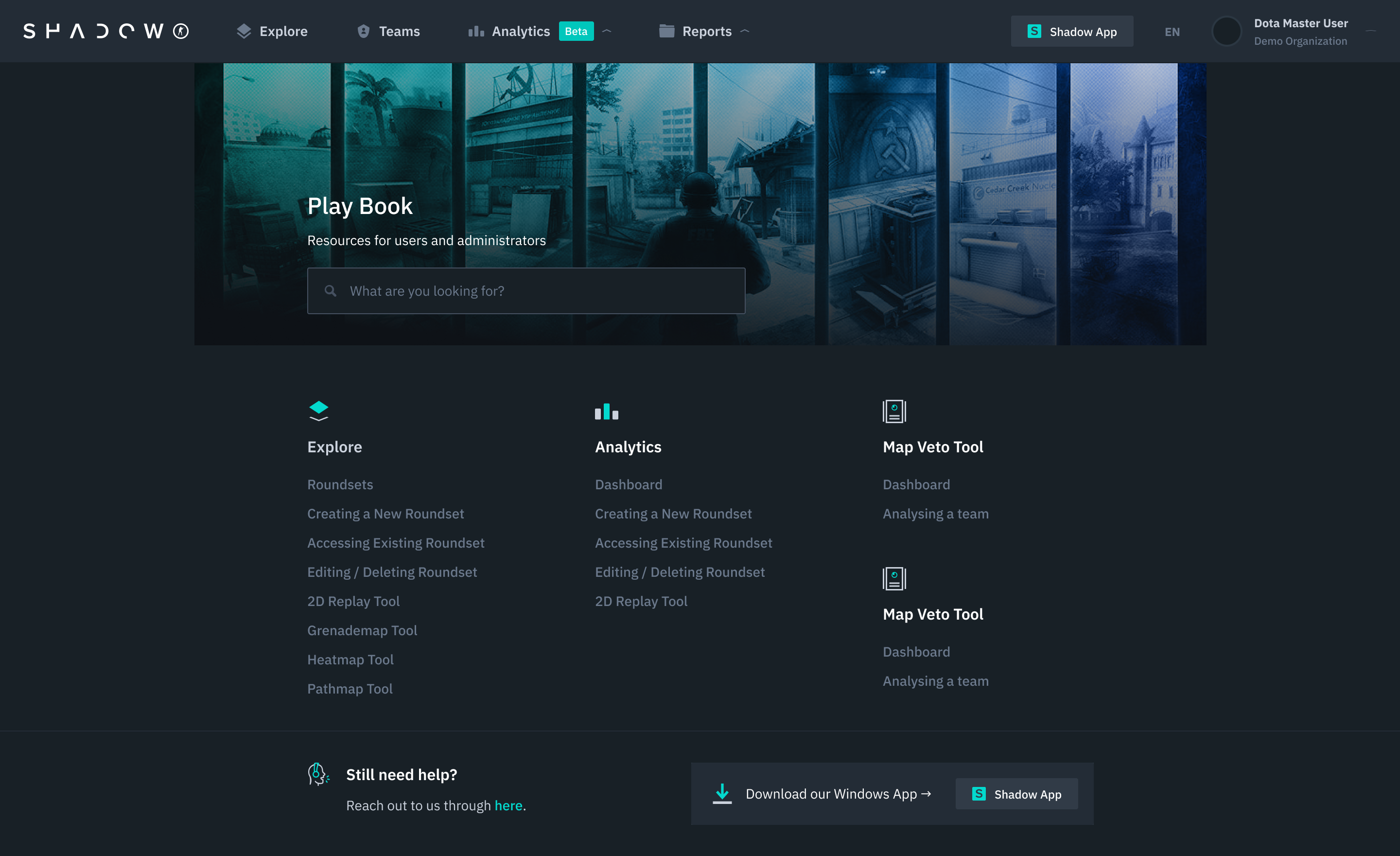Click the Shadow App button in header
1400x856 pixels.
1071,31
